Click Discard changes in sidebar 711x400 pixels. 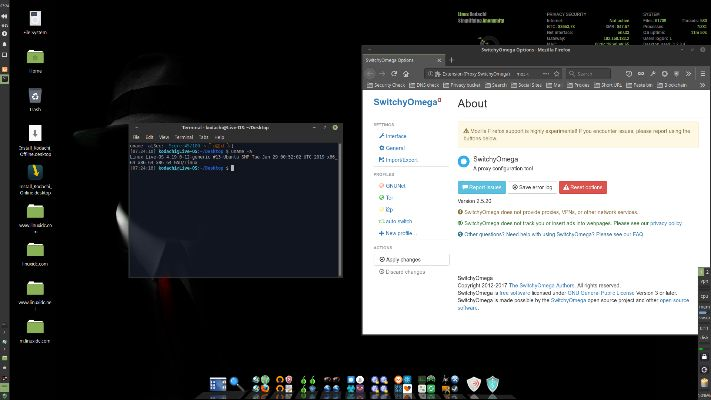(x=400, y=271)
